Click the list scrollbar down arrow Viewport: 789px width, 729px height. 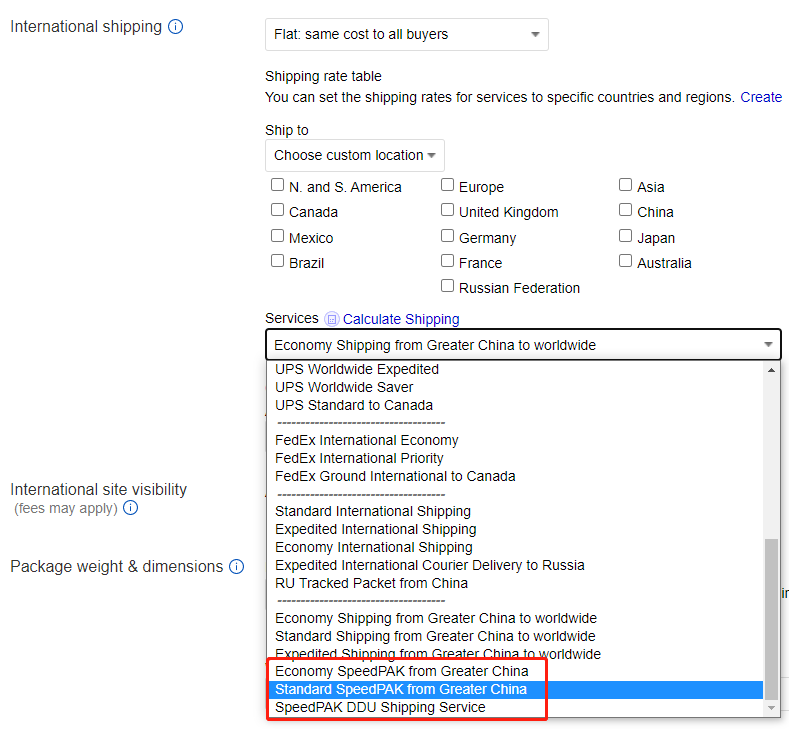(x=771, y=708)
